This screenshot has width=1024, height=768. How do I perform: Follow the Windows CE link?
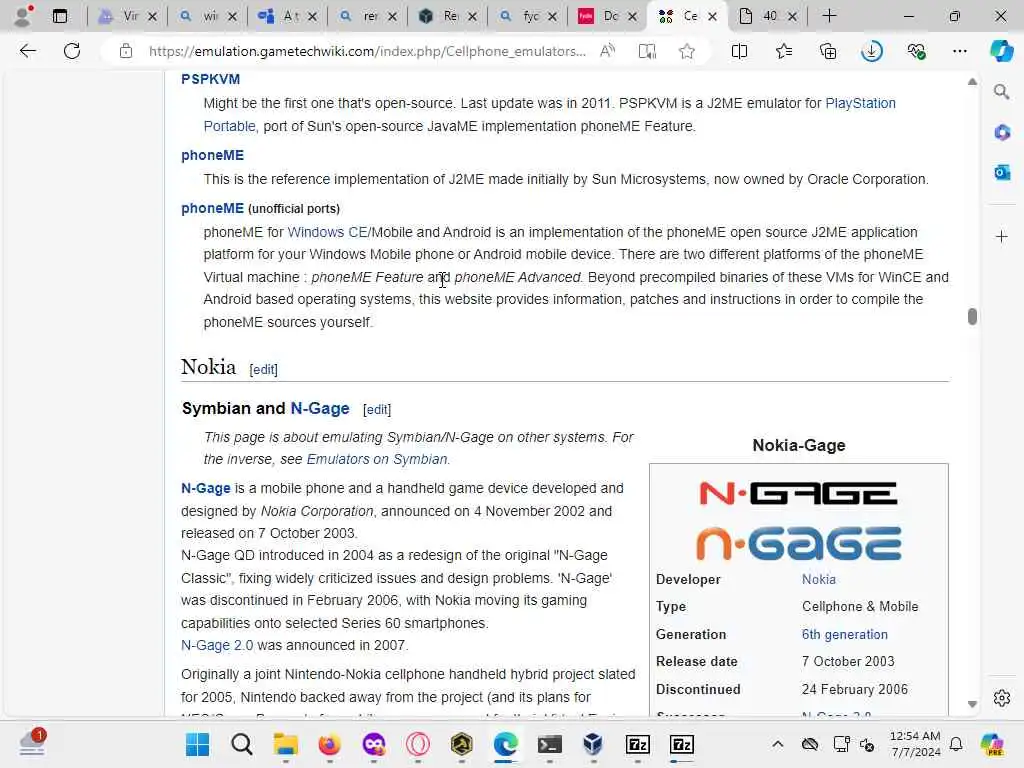(x=327, y=232)
